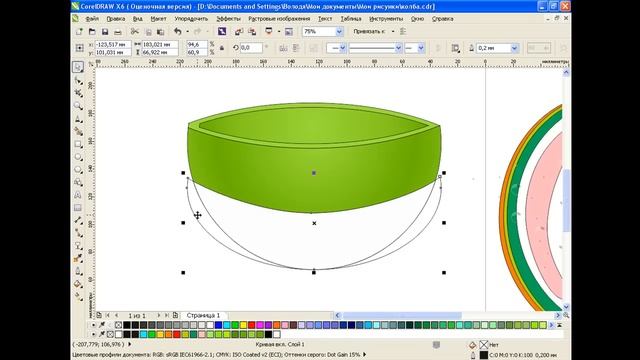Select the Interactive Fill tool
640x360 pixels.
[x=78, y=297]
